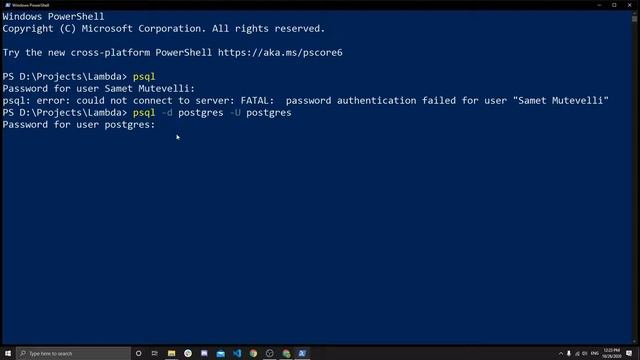The image size is (640, 360).
Task: Click the ENG language indicator
Action: click(595, 353)
